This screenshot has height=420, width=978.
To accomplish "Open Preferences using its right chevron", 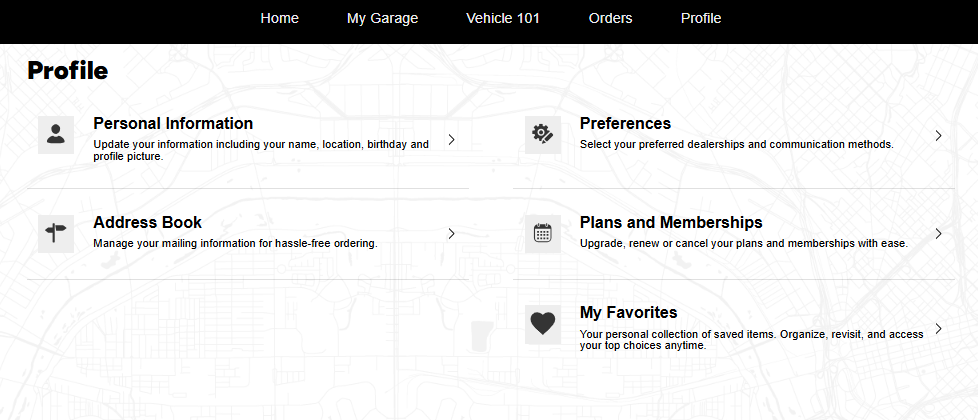I will (x=939, y=136).
